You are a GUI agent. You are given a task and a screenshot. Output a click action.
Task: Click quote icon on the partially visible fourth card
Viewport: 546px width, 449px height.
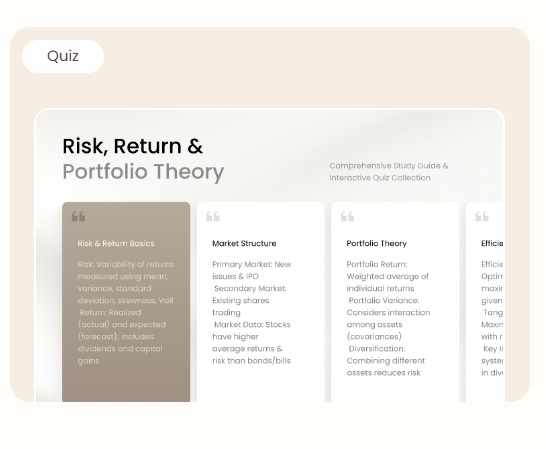[482, 216]
